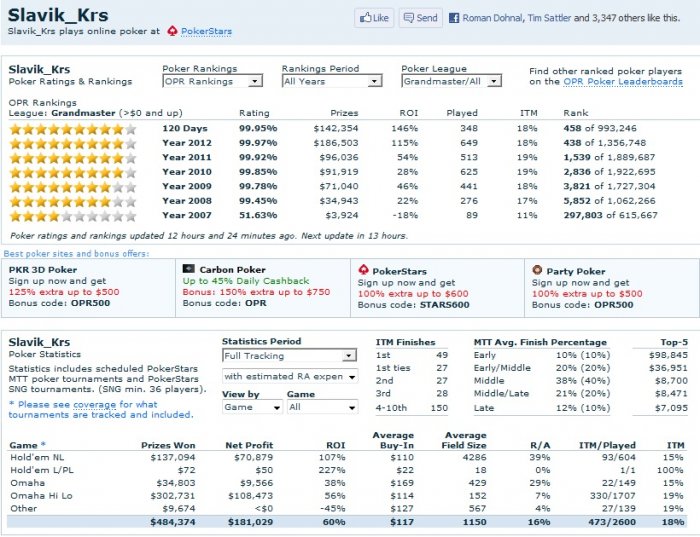Image resolution: width=700 pixels, height=537 pixels.
Task: Click the Omaha Hi Lo prizes $302,731
Action: (173, 495)
